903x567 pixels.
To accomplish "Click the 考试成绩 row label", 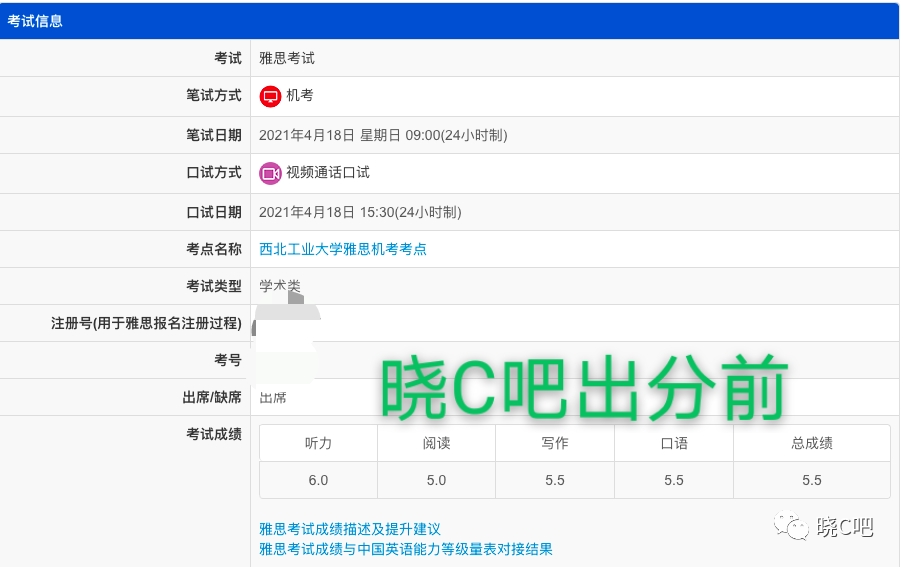I will [214, 434].
